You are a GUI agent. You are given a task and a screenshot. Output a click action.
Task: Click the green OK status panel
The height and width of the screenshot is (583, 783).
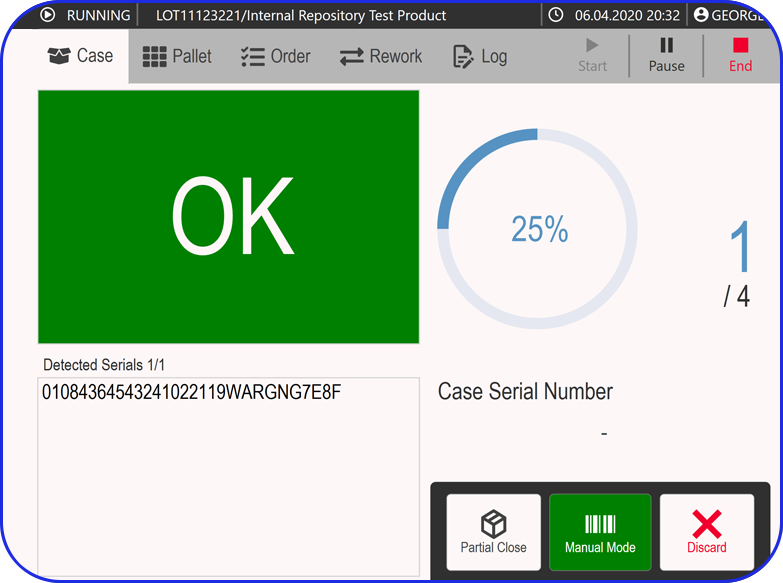(x=229, y=217)
